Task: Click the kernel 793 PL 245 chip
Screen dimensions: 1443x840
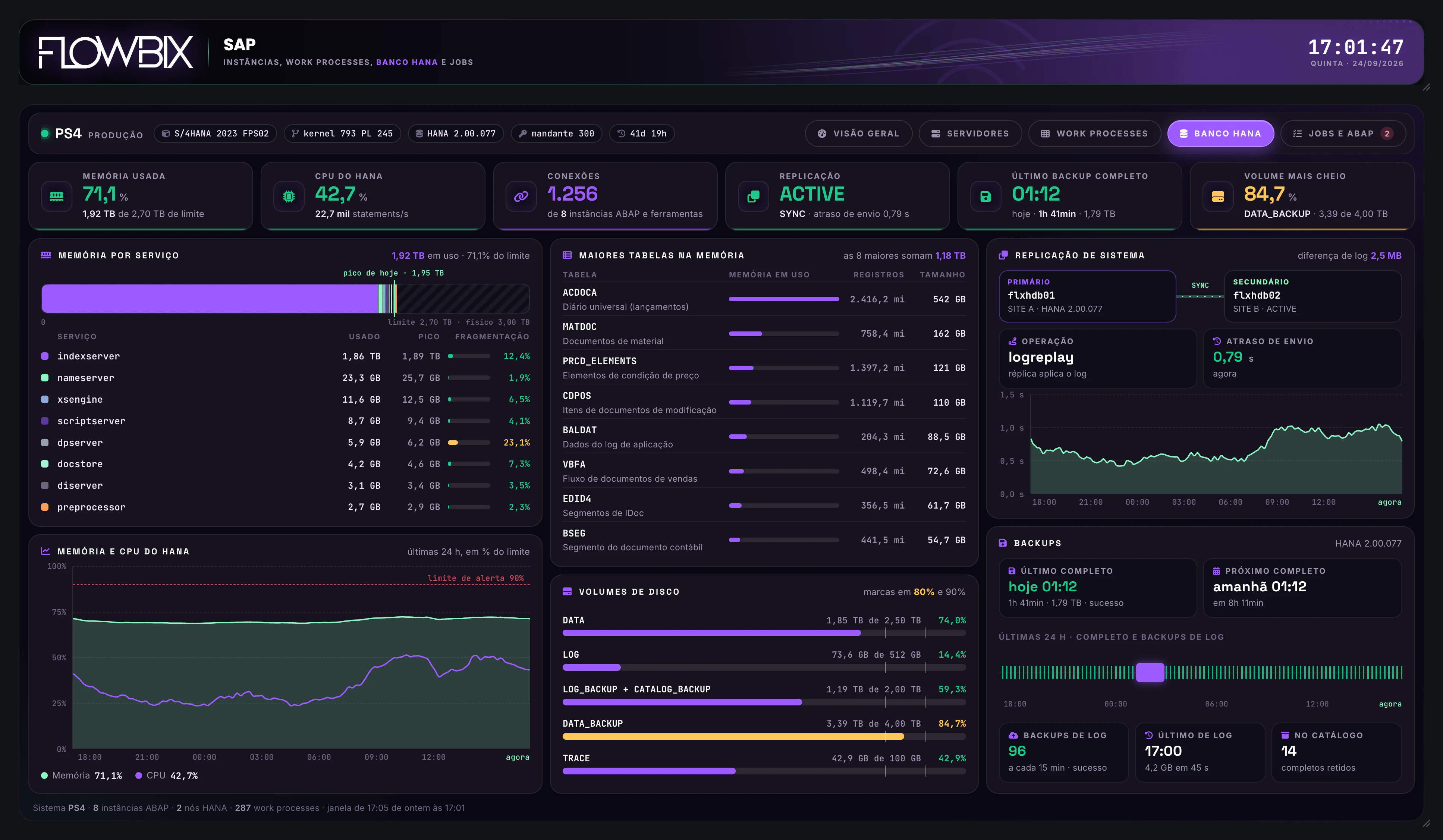Action: click(x=342, y=133)
